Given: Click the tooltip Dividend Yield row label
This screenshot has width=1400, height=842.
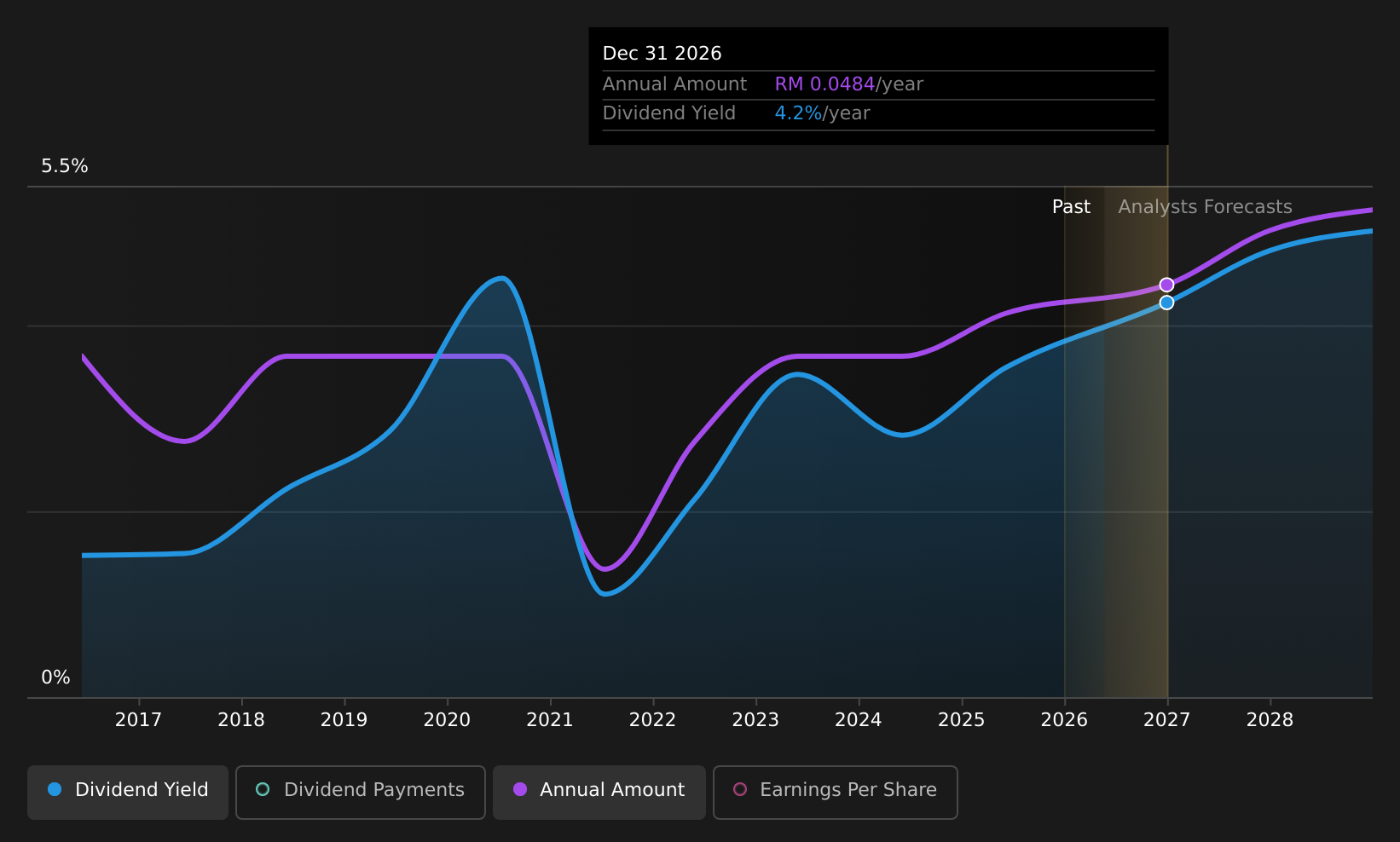Looking at the screenshot, I should point(668,113).
